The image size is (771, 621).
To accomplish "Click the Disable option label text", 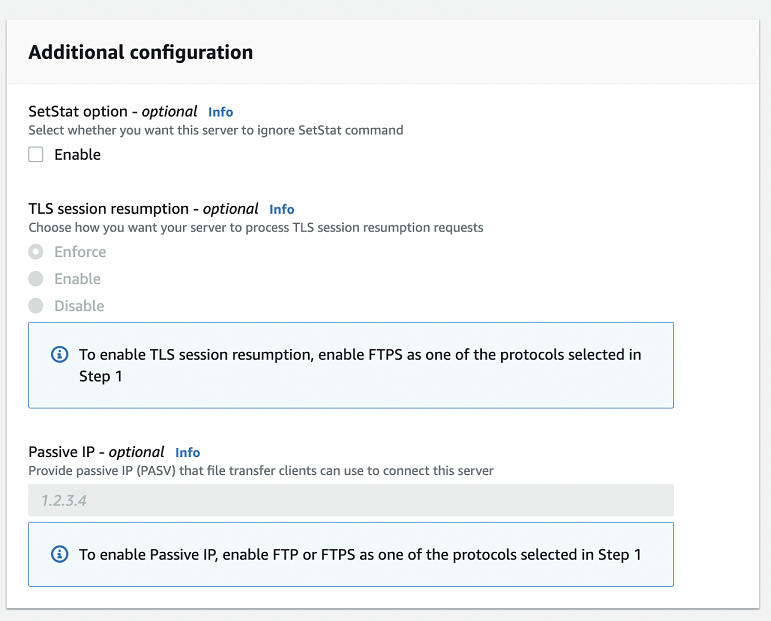I will tap(79, 306).
